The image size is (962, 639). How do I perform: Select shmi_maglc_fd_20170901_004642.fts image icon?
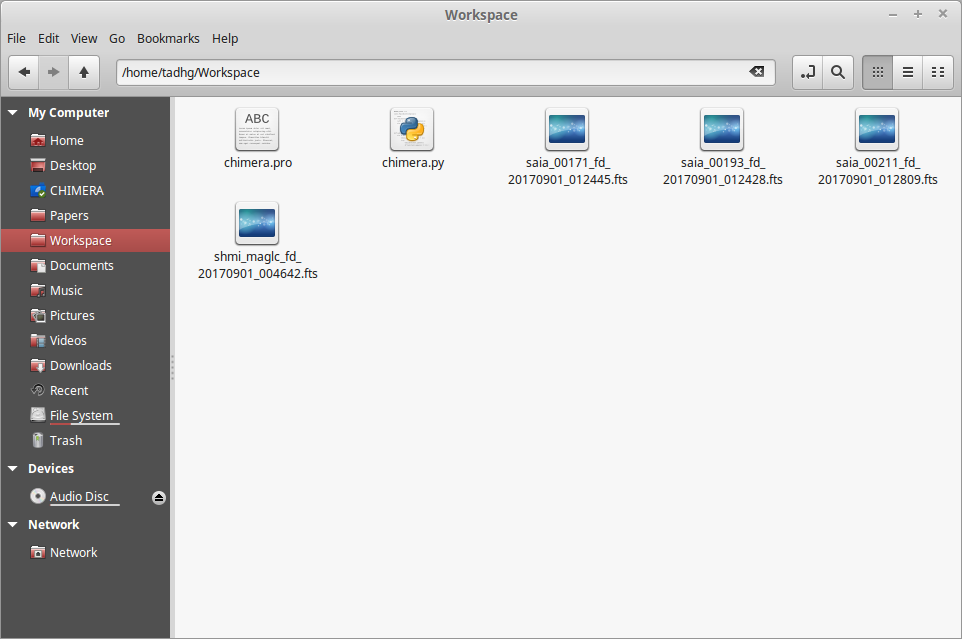[257, 223]
